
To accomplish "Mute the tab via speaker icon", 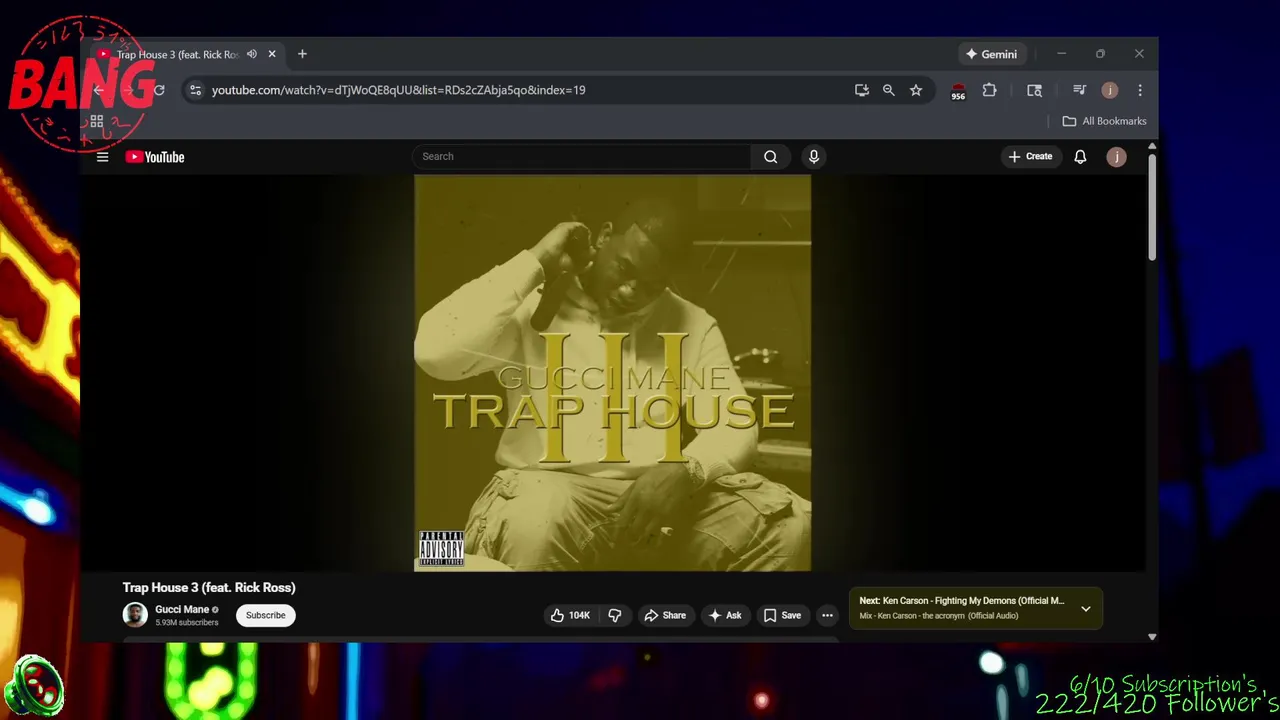I will [251, 54].
